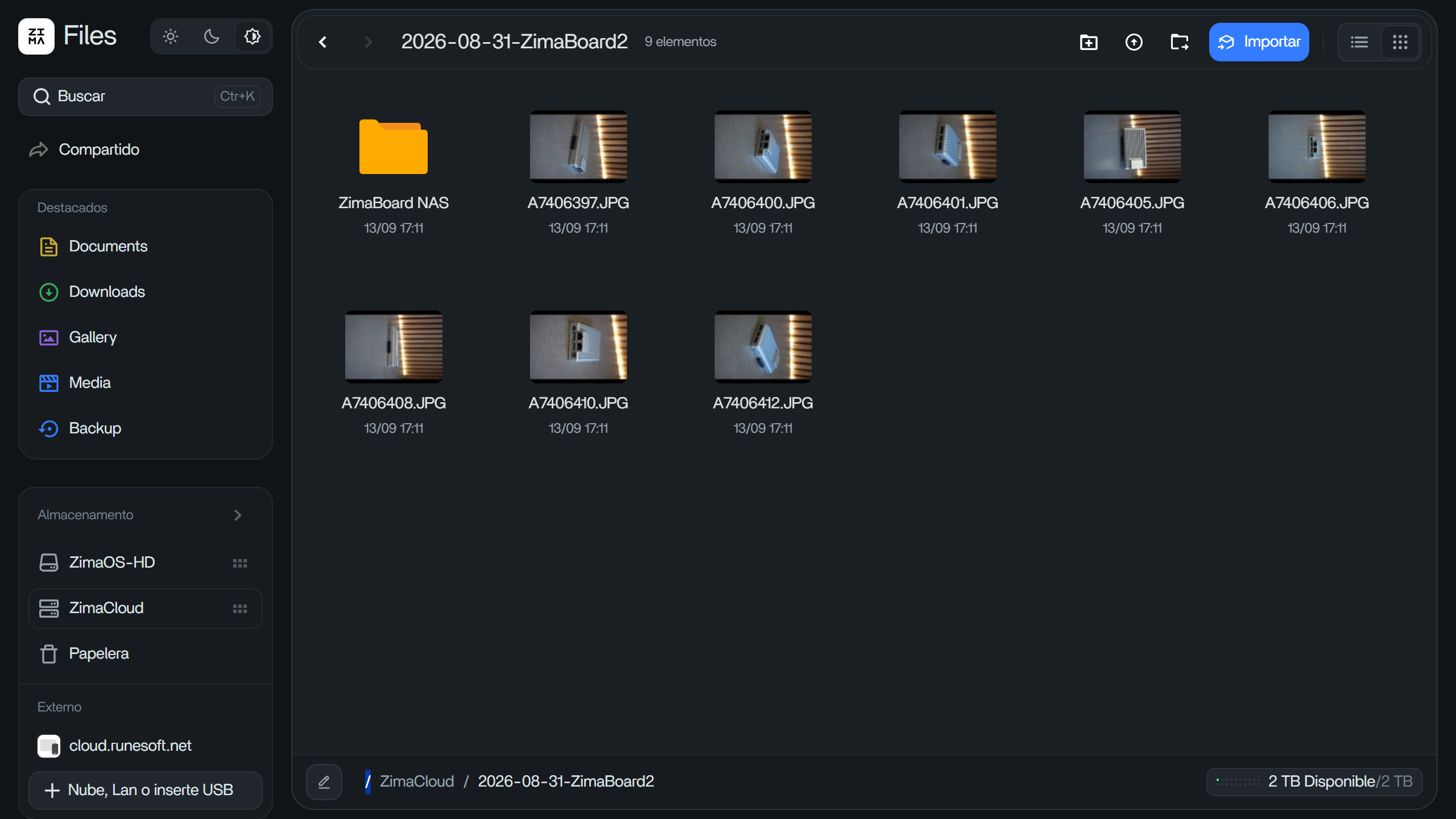Viewport: 1456px width, 819px height.
Task: Select the A7406405.JPG thumbnail
Action: point(1132,147)
